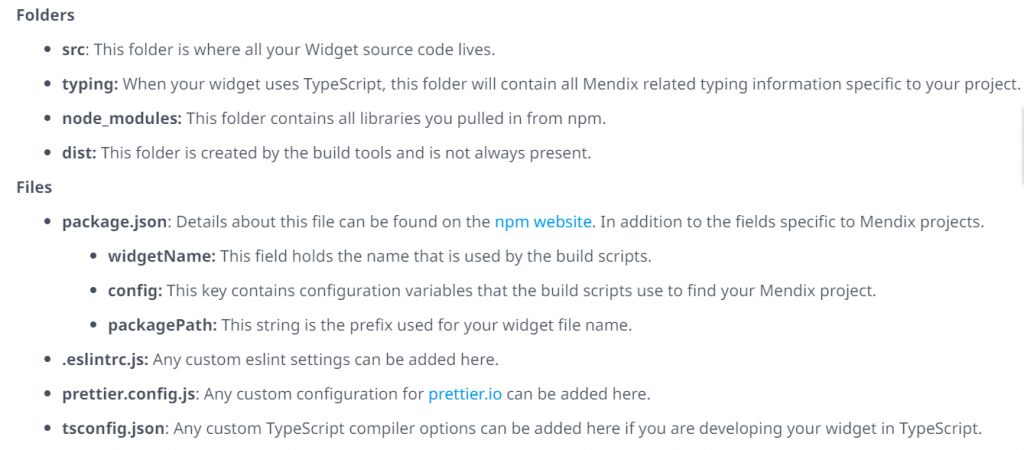The image size is (1024, 450).
Task: Click the bold config key term
Action: click(134, 291)
